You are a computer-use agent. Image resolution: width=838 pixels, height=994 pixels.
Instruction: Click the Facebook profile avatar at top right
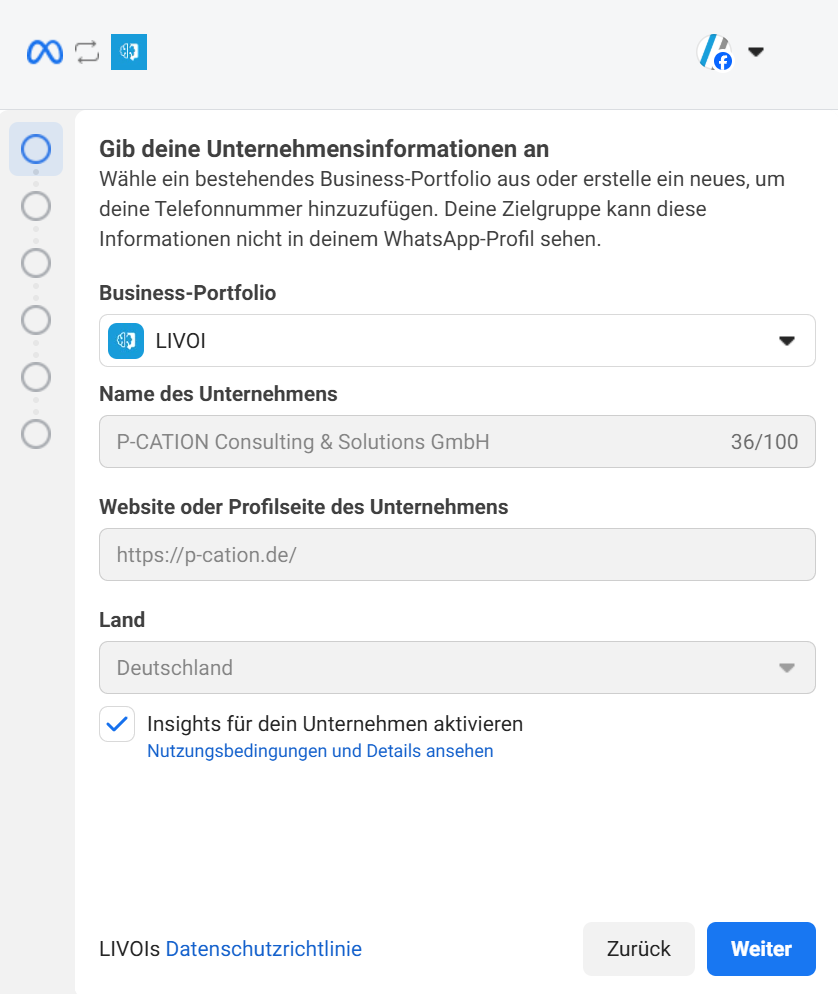pyautogui.click(x=716, y=50)
